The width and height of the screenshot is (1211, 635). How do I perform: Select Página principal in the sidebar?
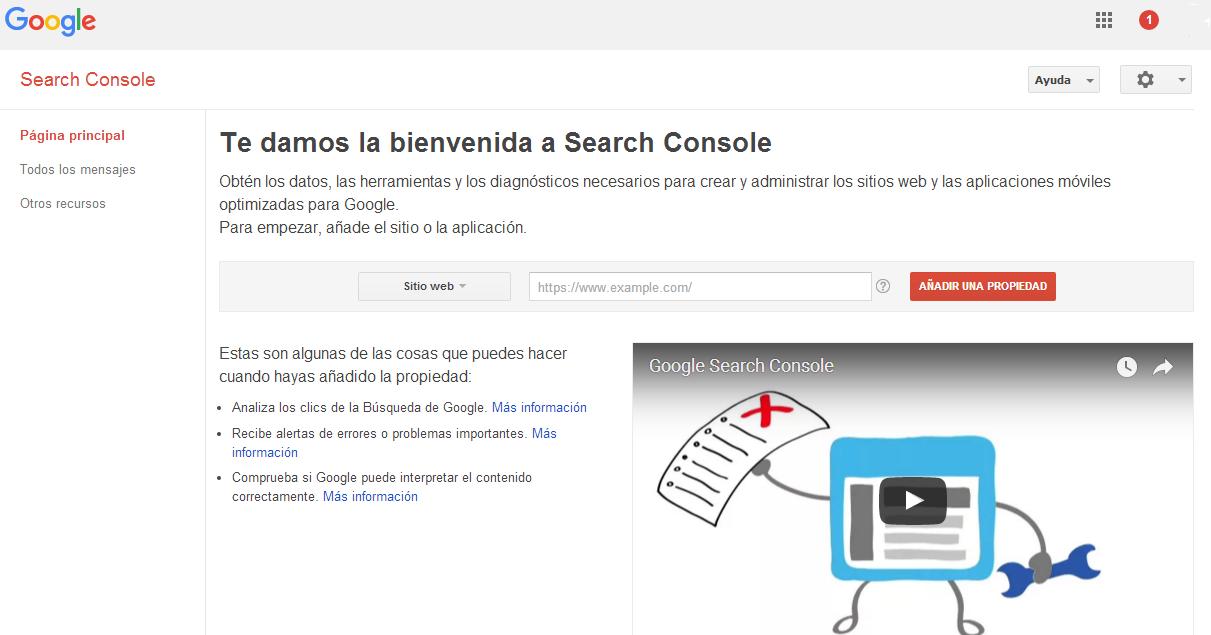(72, 135)
